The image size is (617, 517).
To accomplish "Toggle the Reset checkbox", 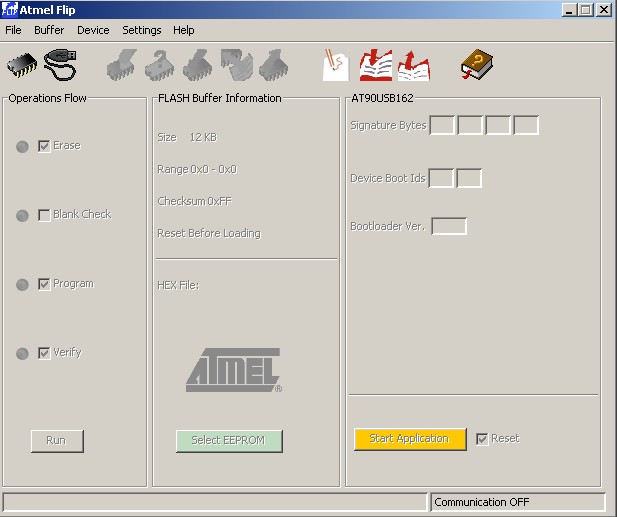I will coord(482,439).
